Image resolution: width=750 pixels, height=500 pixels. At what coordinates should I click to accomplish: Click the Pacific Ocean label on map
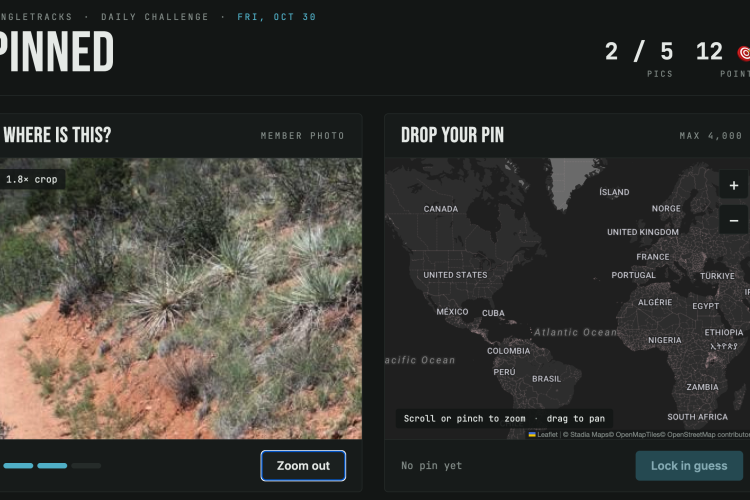pyautogui.click(x=420, y=360)
